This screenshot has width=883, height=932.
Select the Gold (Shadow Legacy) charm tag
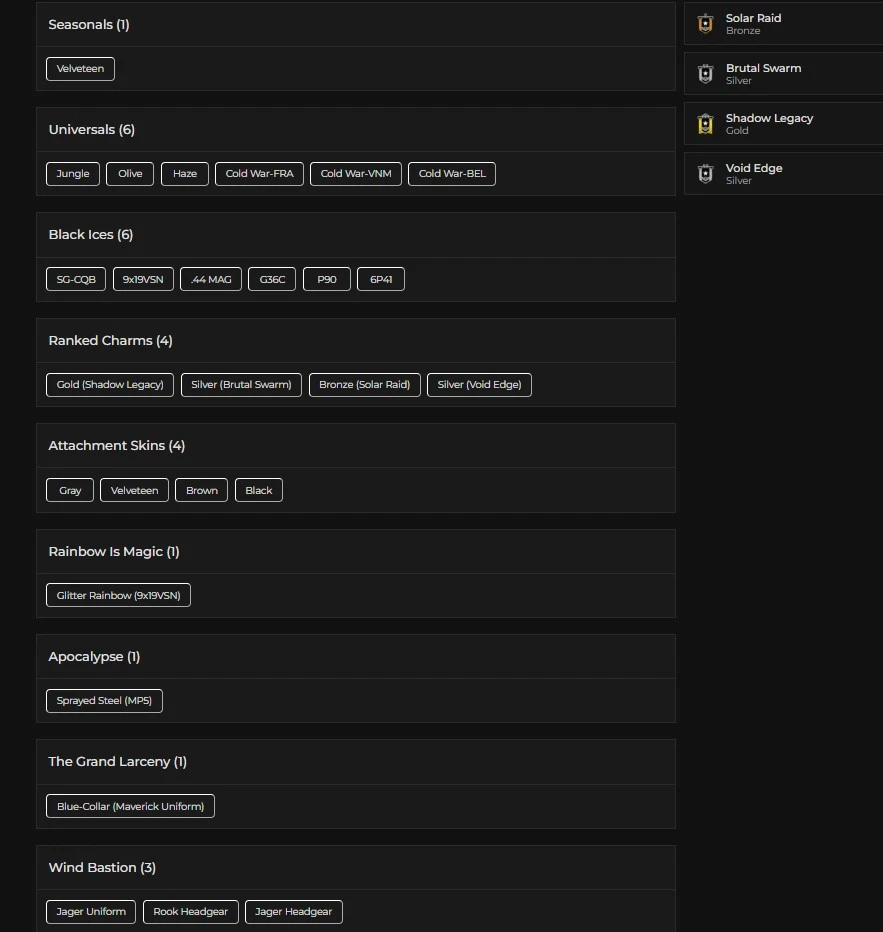(110, 385)
